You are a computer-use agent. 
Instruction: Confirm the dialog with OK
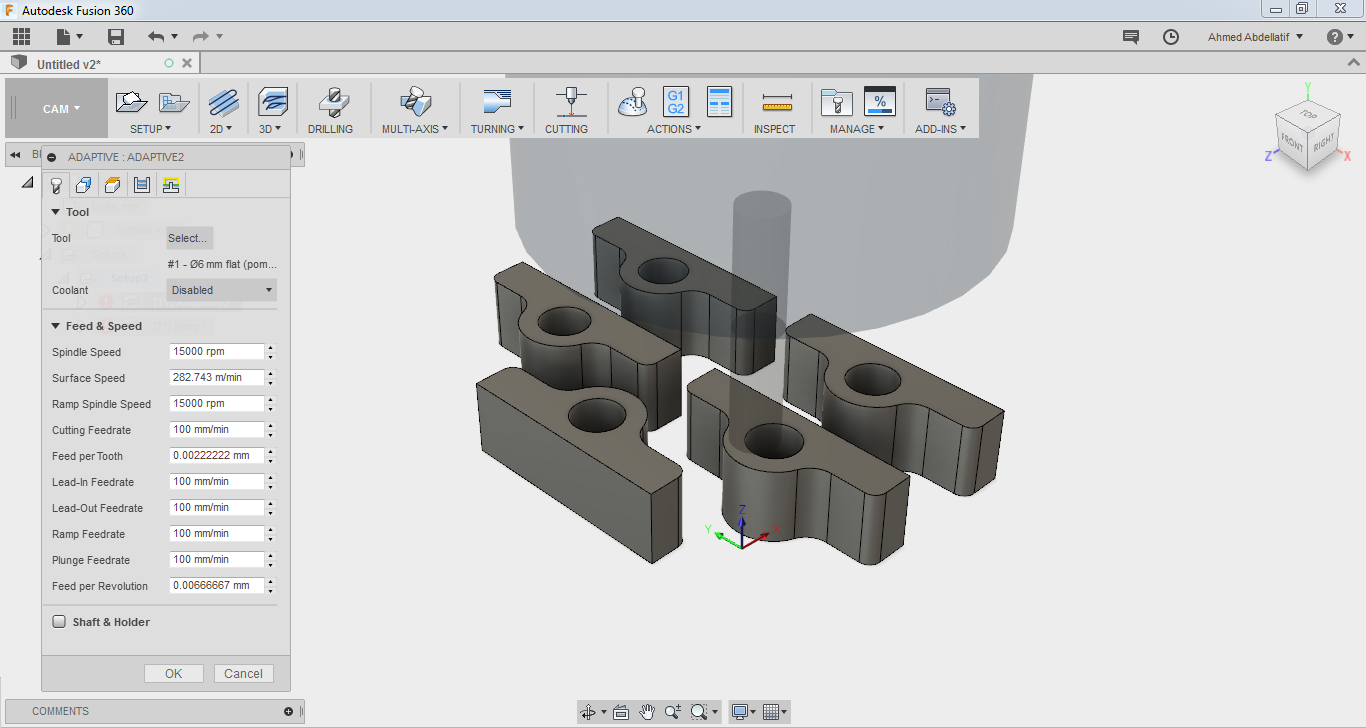[174, 674]
